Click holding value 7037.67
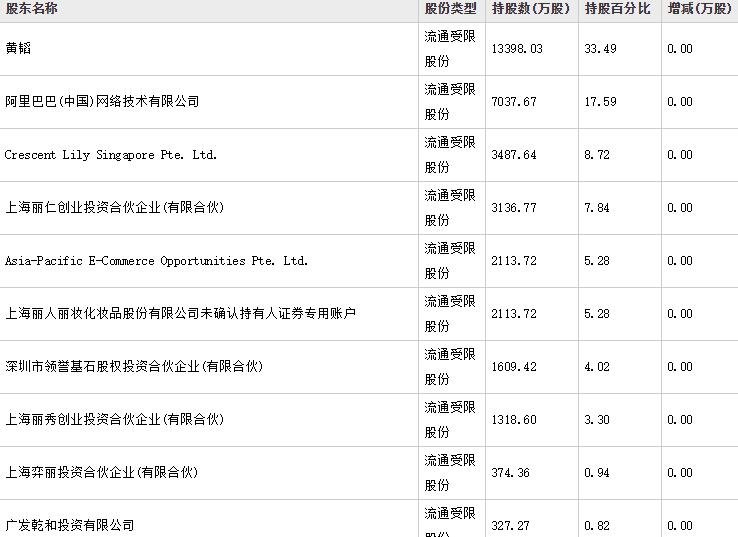738x537 pixels. (x=514, y=102)
